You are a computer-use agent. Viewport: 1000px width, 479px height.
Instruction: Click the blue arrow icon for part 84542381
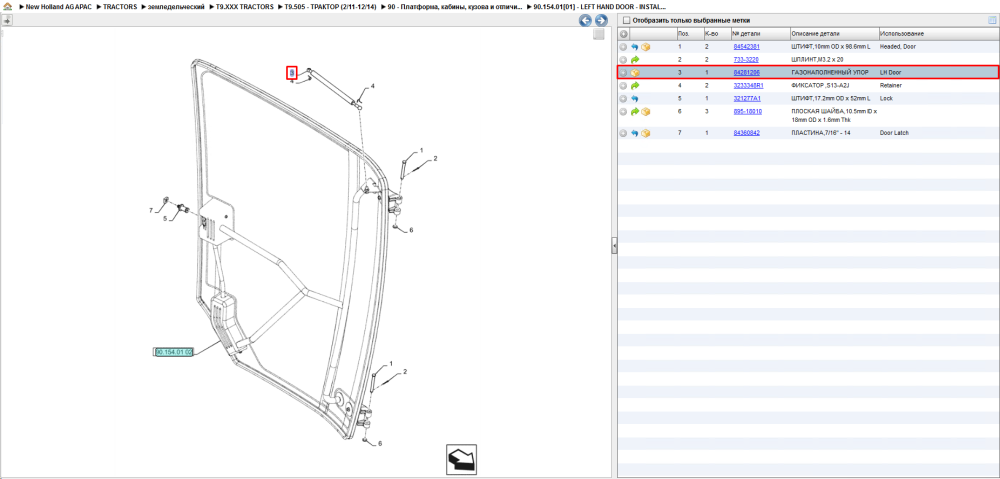coord(635,47)
